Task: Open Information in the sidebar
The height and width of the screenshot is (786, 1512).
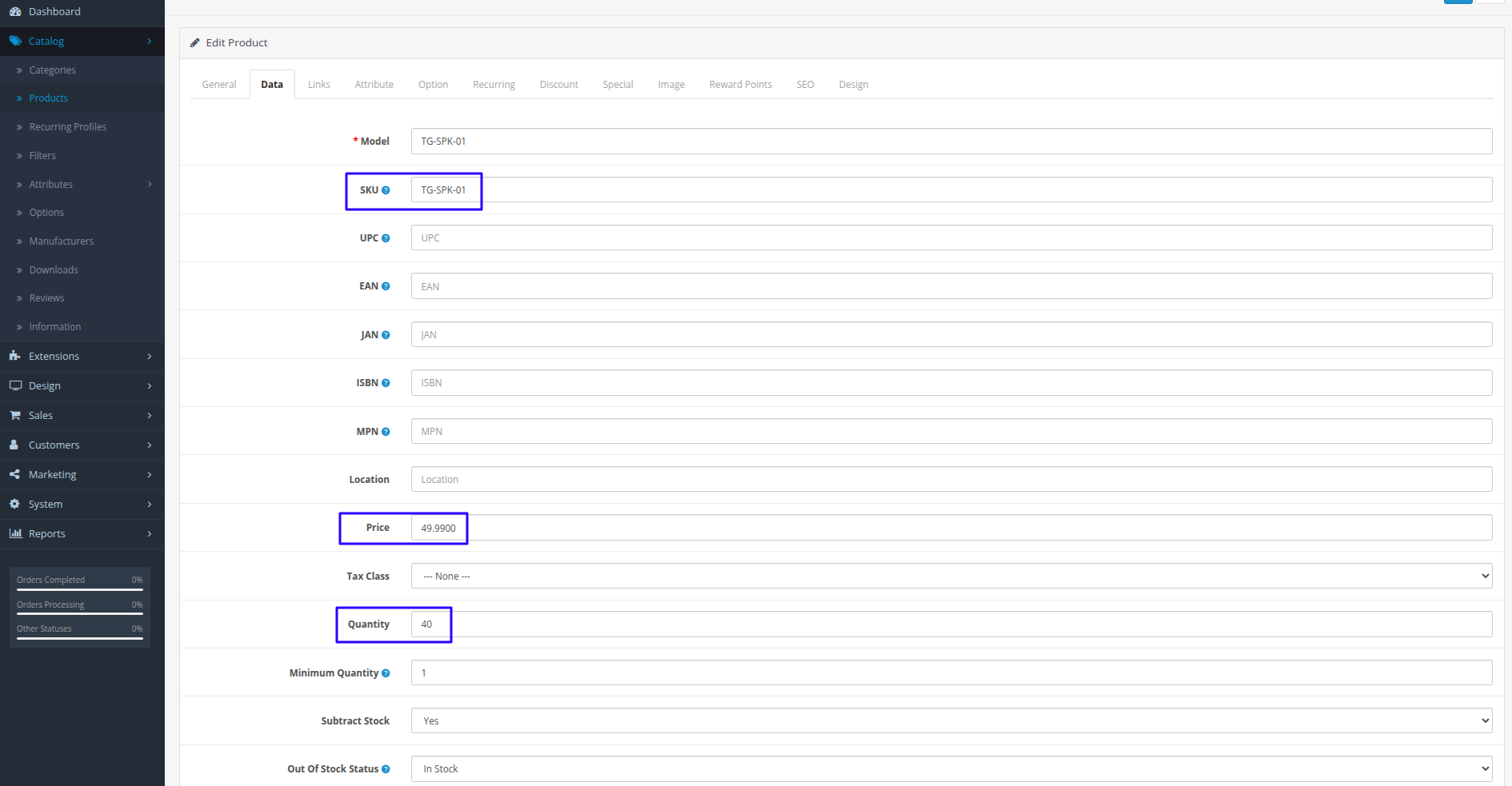Action: point(54,327)
